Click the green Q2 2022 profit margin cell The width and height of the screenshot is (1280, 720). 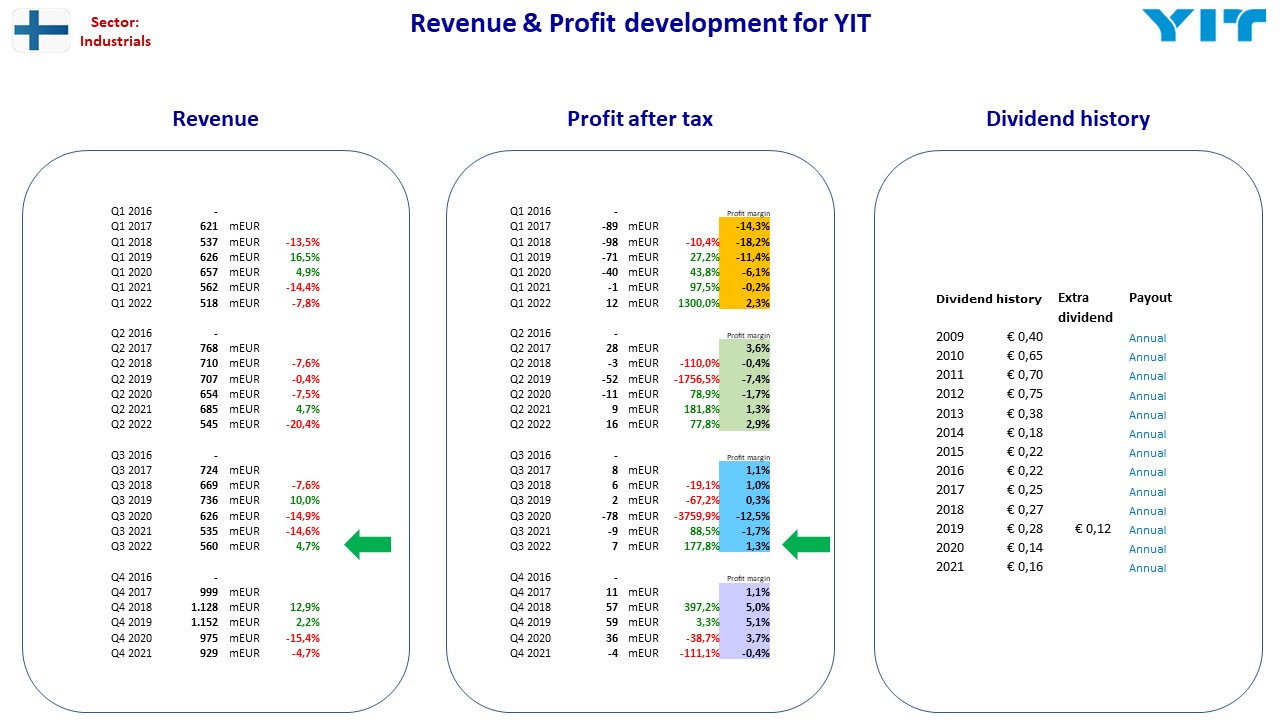[745, 424]
